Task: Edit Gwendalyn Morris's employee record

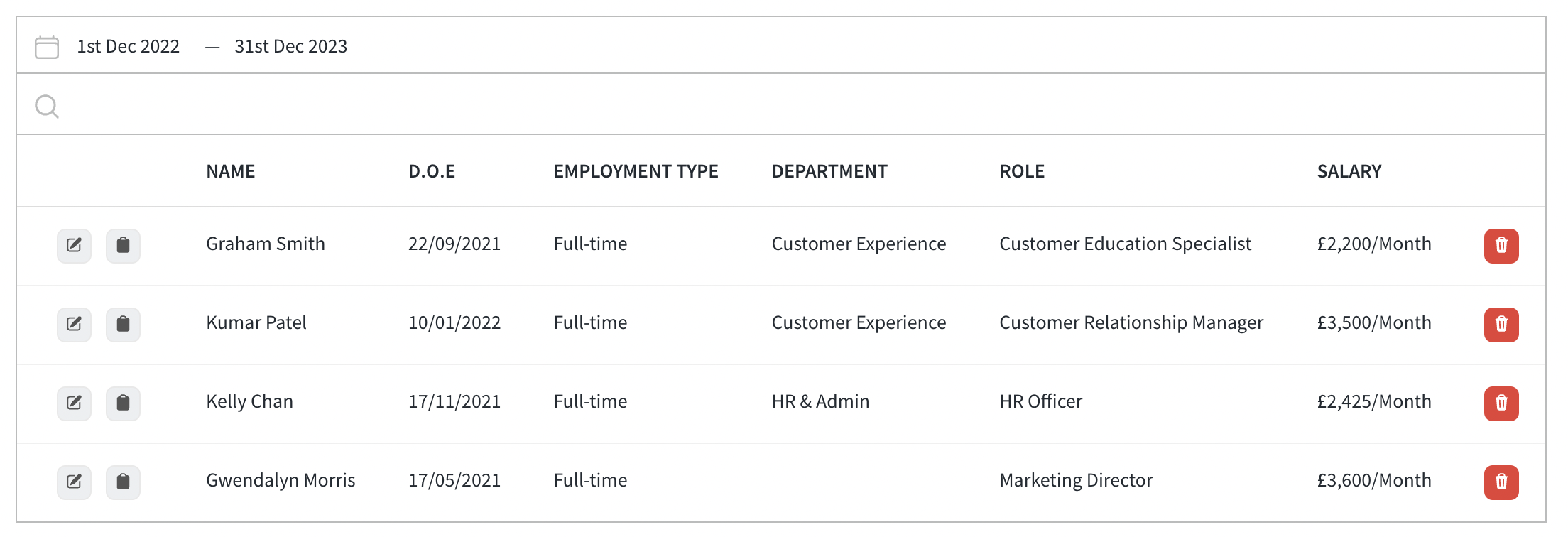Action: (74, 482)
